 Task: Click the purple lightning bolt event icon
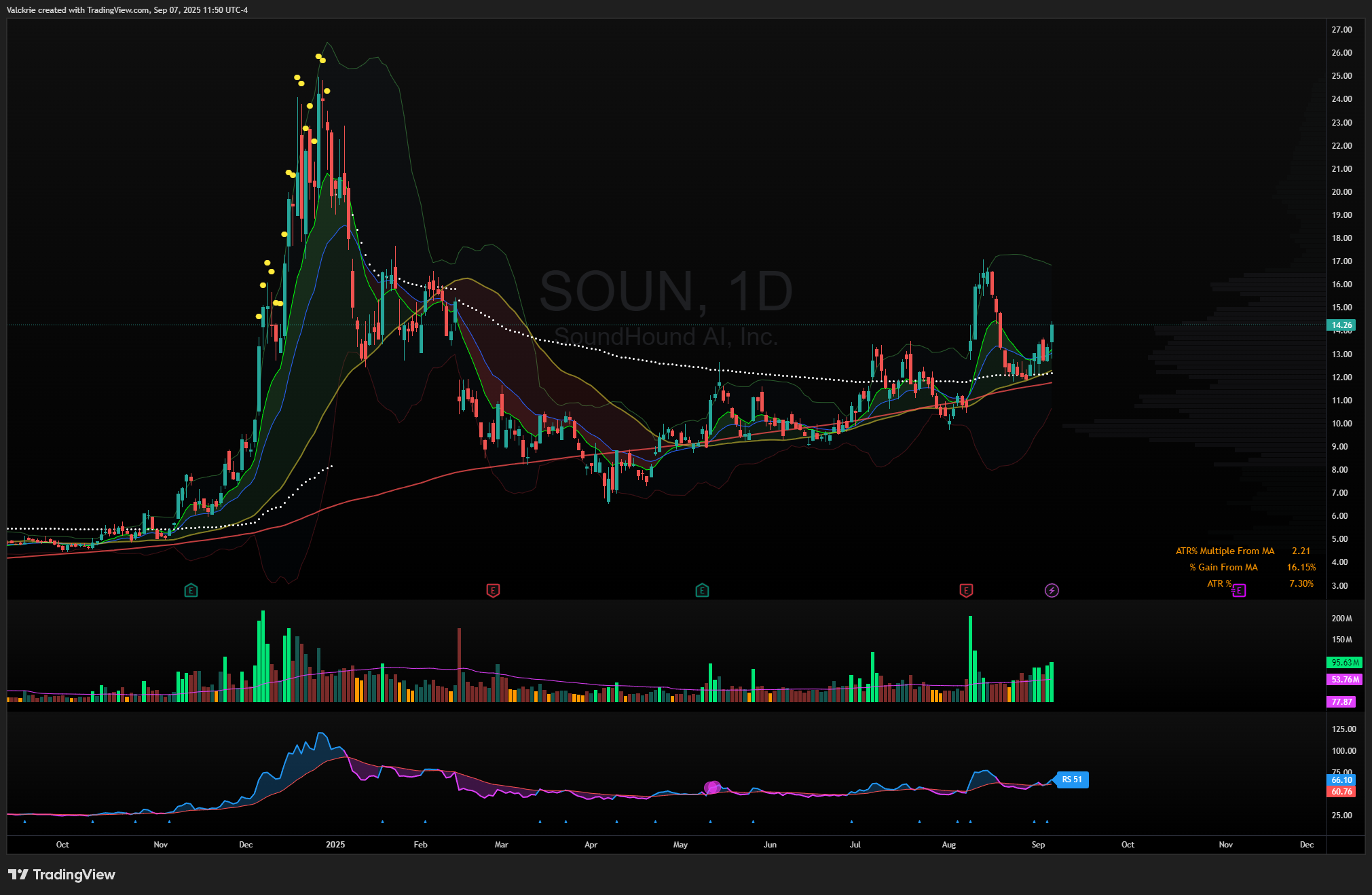[1052, 591]
